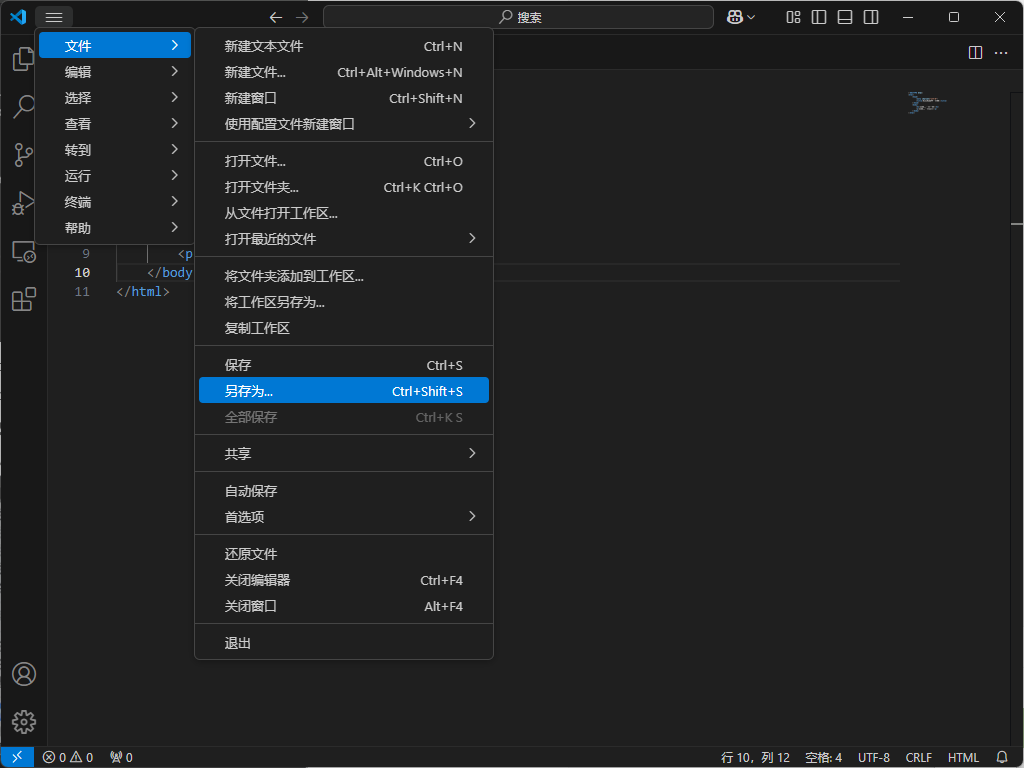Open notifications bell in status bar

point(1002,758)
